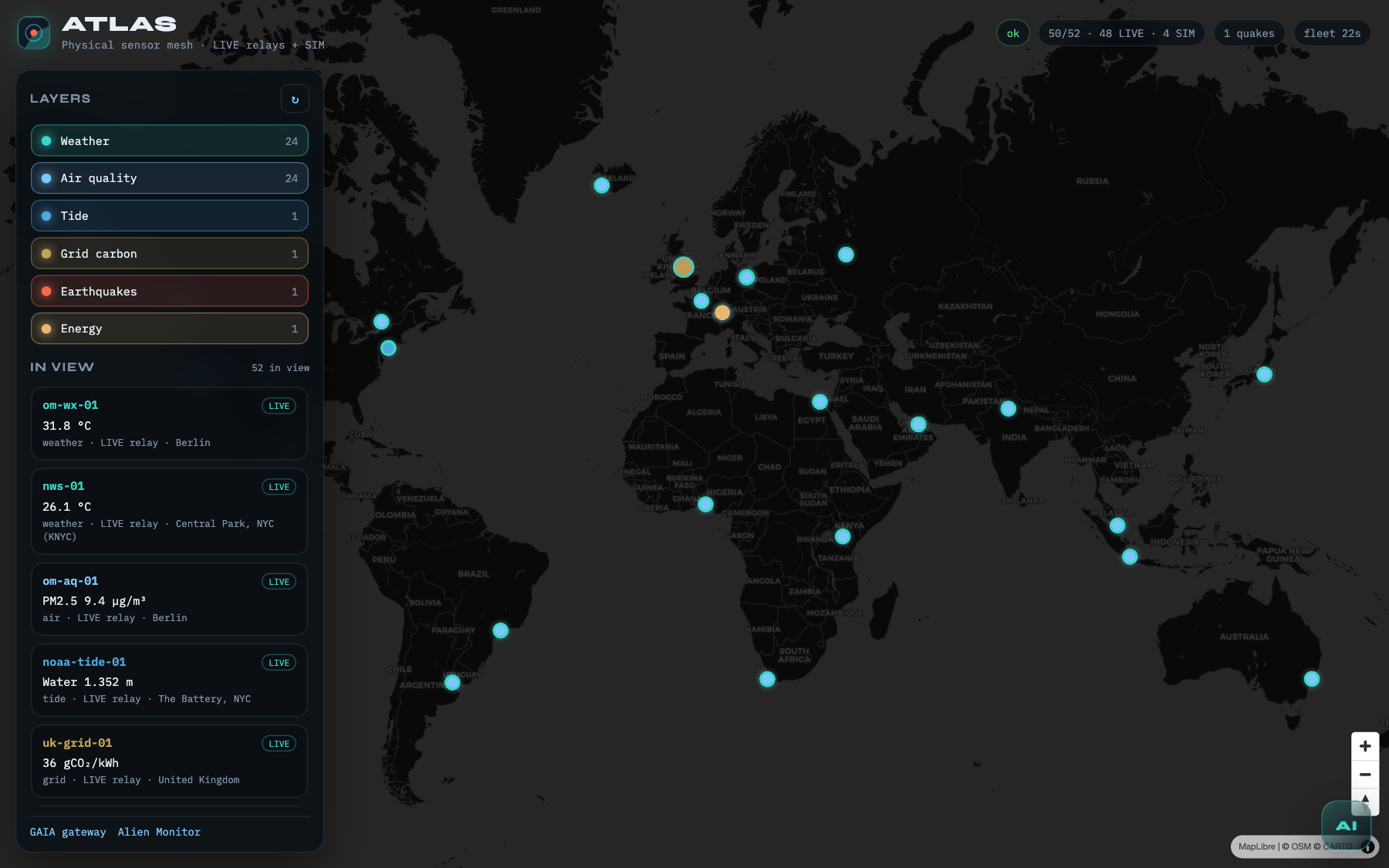Select the UK grid carbon marker

(x=684, y=267)
